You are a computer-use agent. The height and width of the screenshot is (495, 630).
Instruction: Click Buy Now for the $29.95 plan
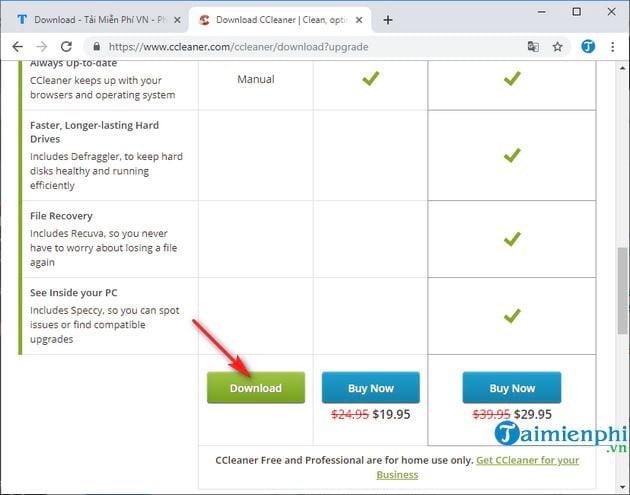tap(512, 388)
